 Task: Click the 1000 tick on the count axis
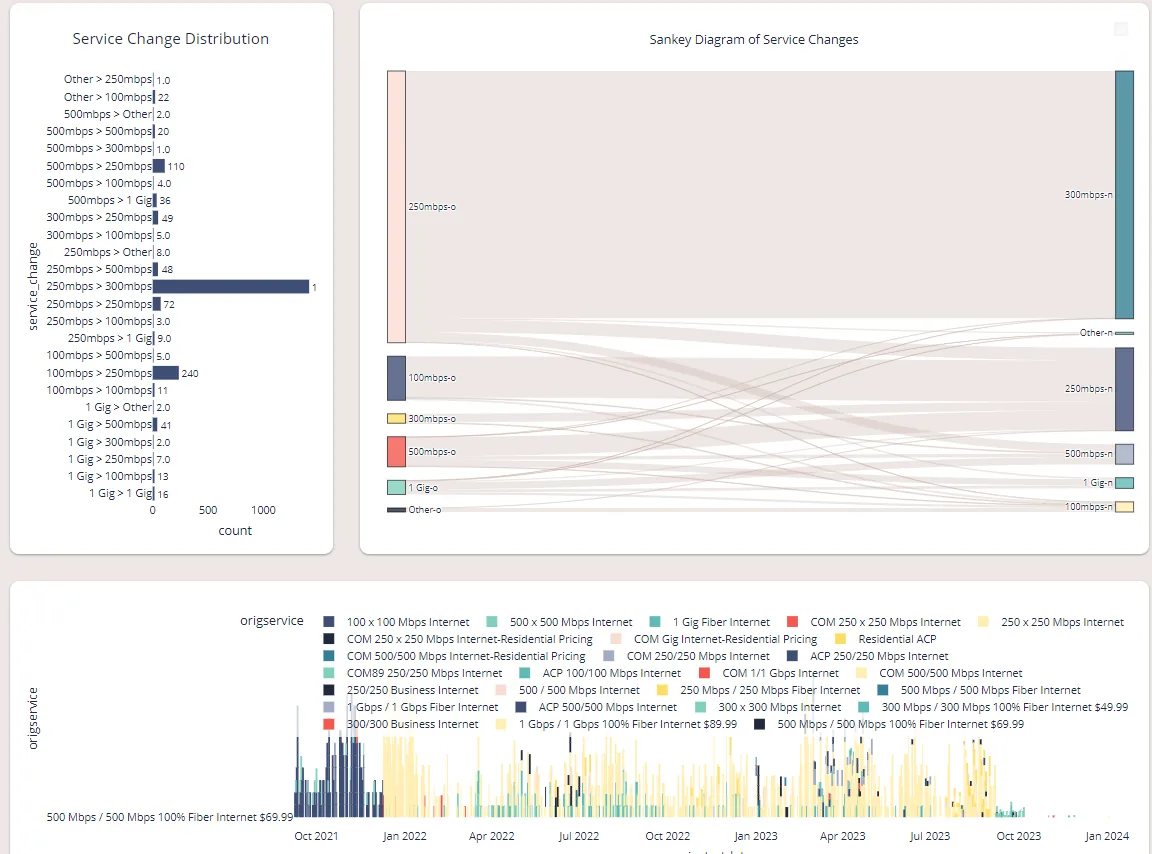[263, 510]
